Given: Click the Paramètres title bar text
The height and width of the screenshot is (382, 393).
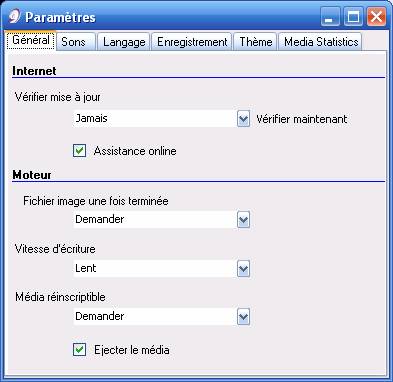Looking at the screenshot, I should point(60,17).
